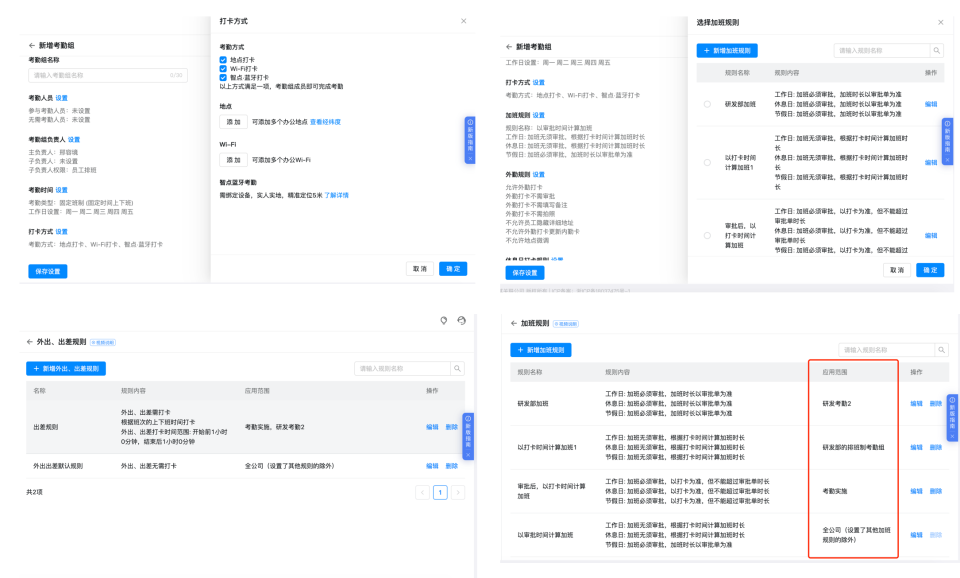The image size is (960, 578).
Task: Click 添加 button under 地点
Action: coord(233,122)
